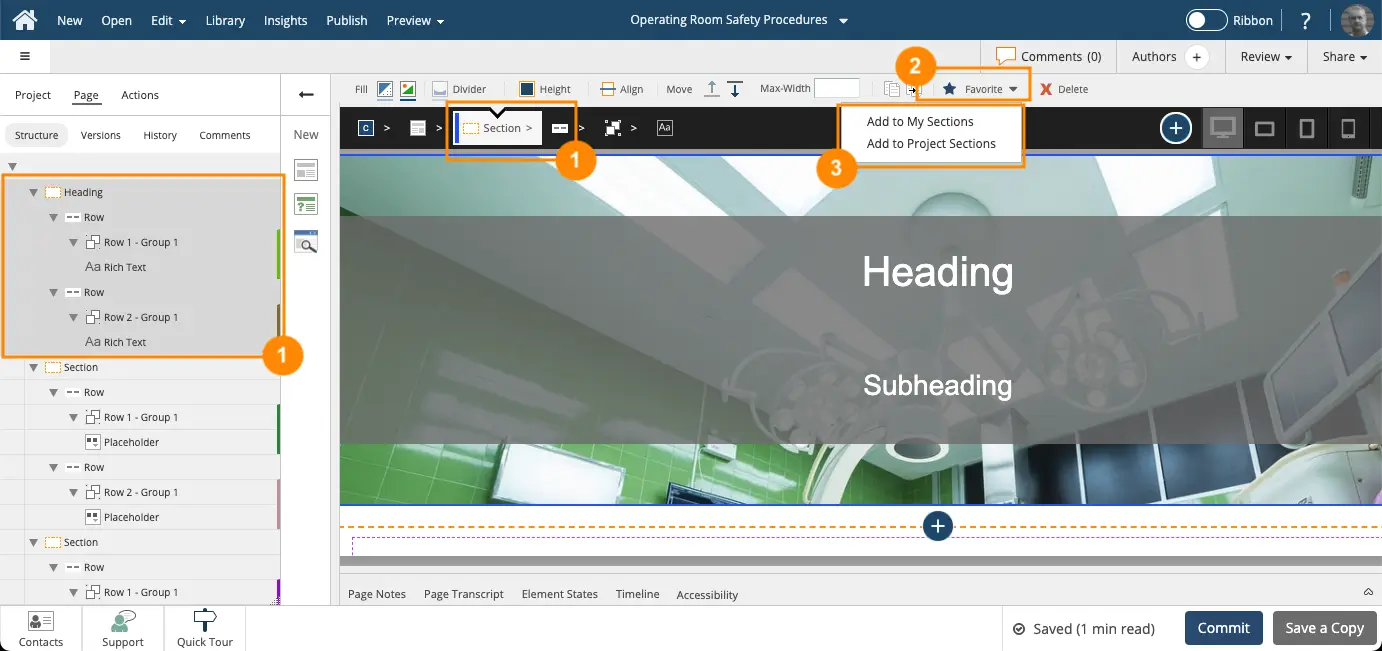Open Comments (0)

point(1049,57)
